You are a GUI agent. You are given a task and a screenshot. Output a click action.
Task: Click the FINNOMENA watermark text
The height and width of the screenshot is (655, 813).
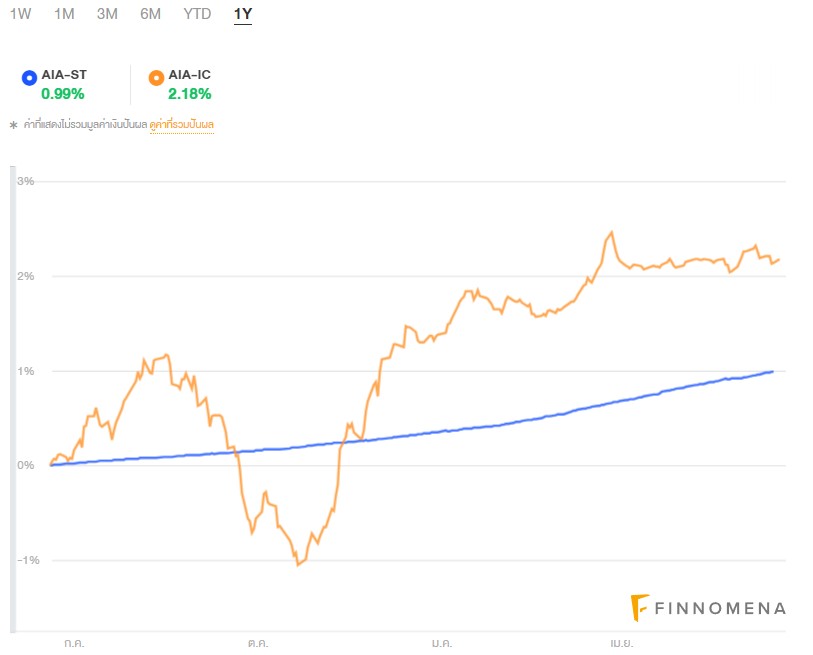tap(719, 608)
